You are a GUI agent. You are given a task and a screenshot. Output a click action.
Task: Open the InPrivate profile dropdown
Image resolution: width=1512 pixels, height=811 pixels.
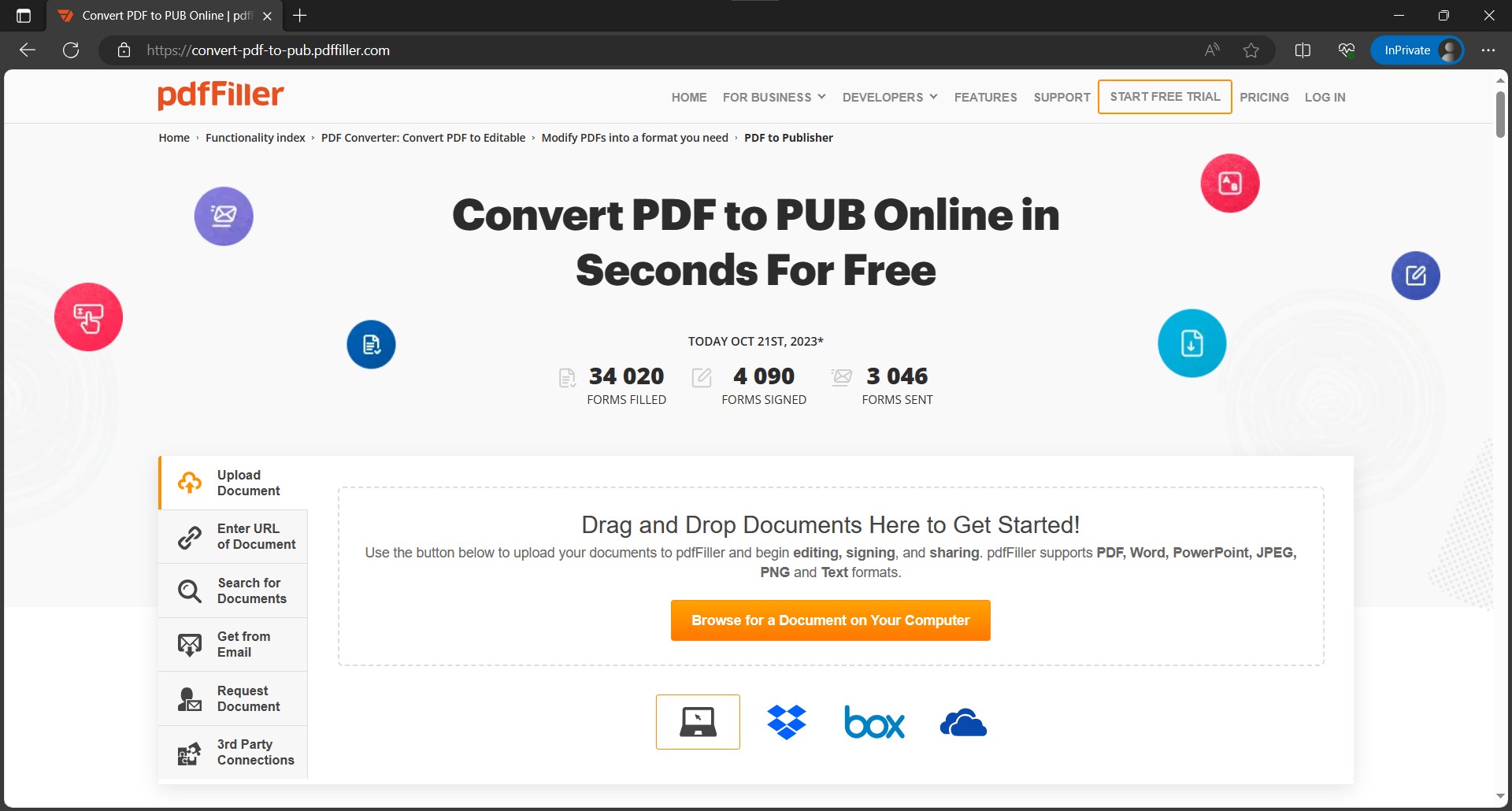tap(1417, 50)
